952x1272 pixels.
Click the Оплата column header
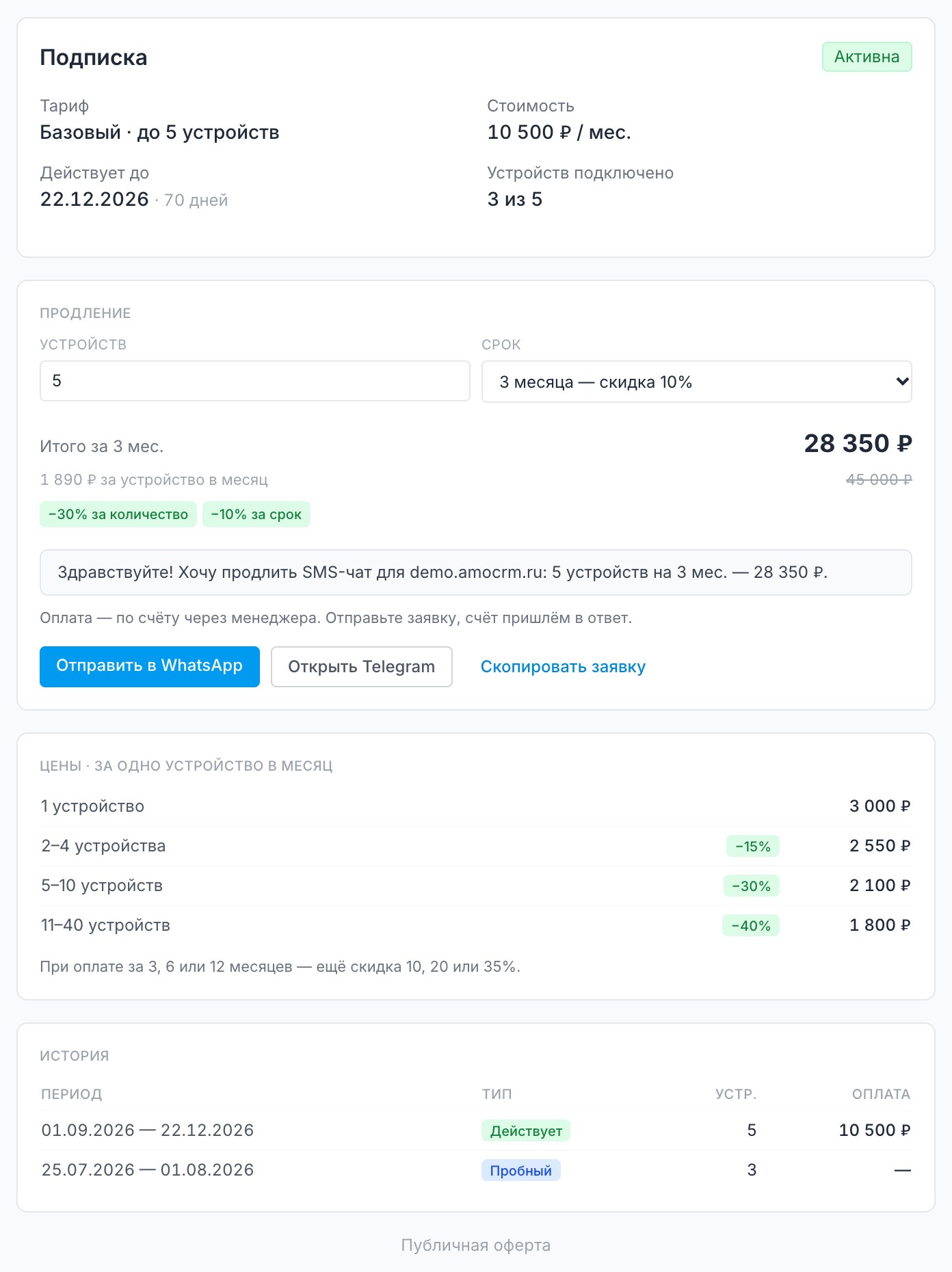(881, 1094)
